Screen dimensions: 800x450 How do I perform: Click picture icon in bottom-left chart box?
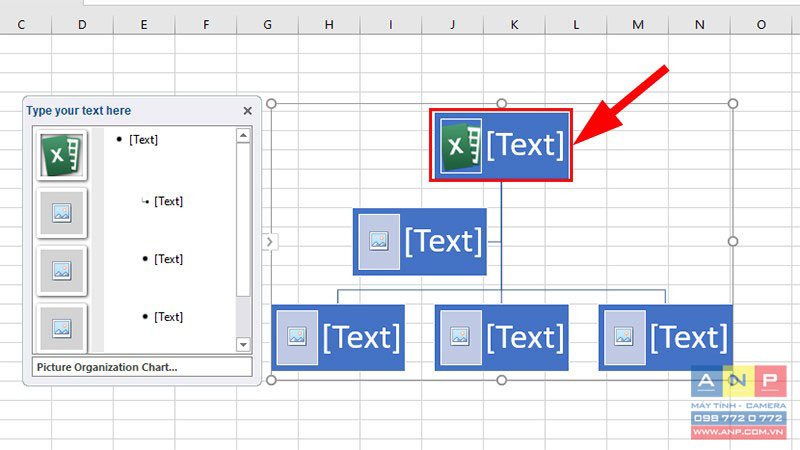pyautogui.click(x=297, y=337)
